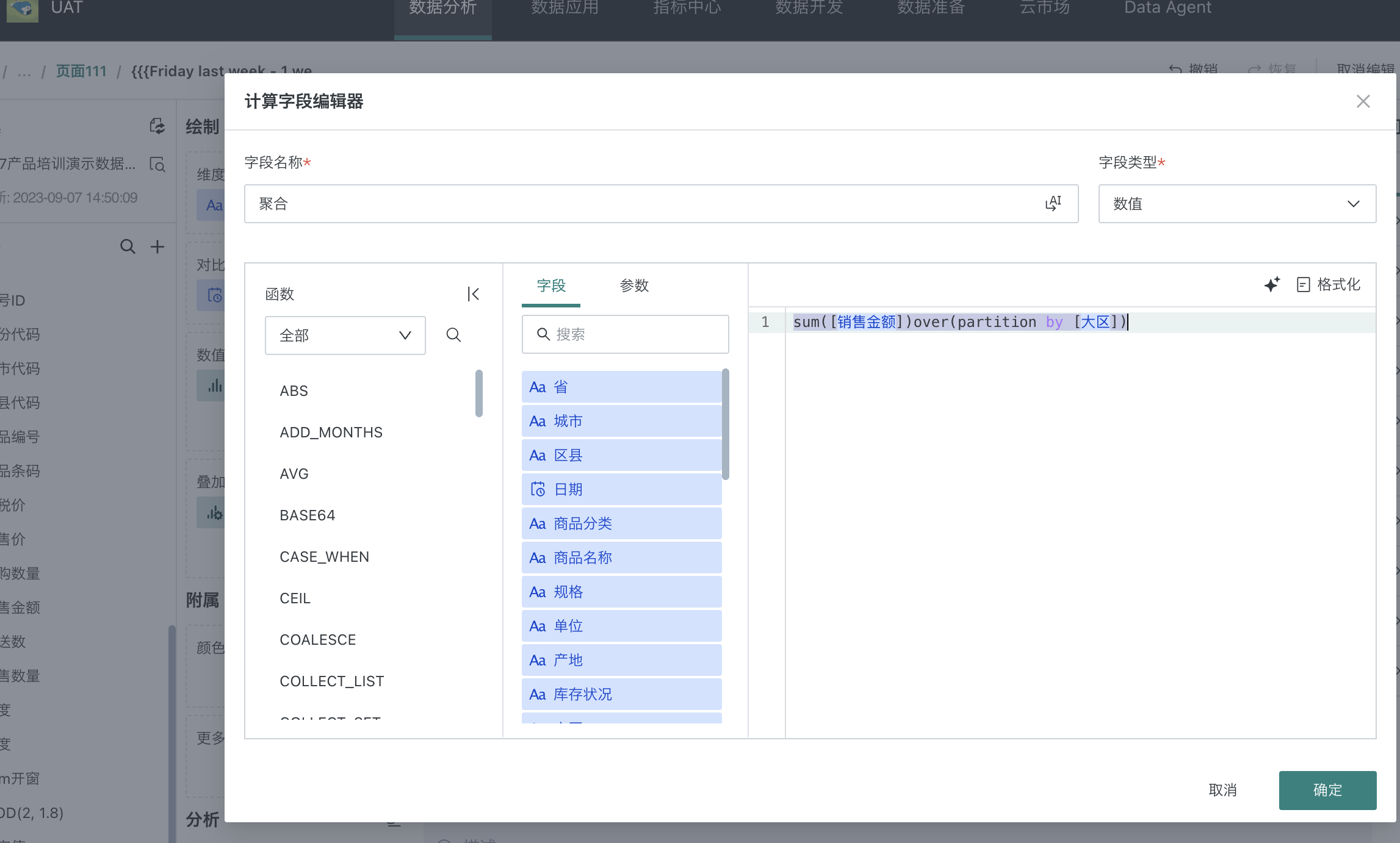Select the CASE_WHEN function

point(324,557)
